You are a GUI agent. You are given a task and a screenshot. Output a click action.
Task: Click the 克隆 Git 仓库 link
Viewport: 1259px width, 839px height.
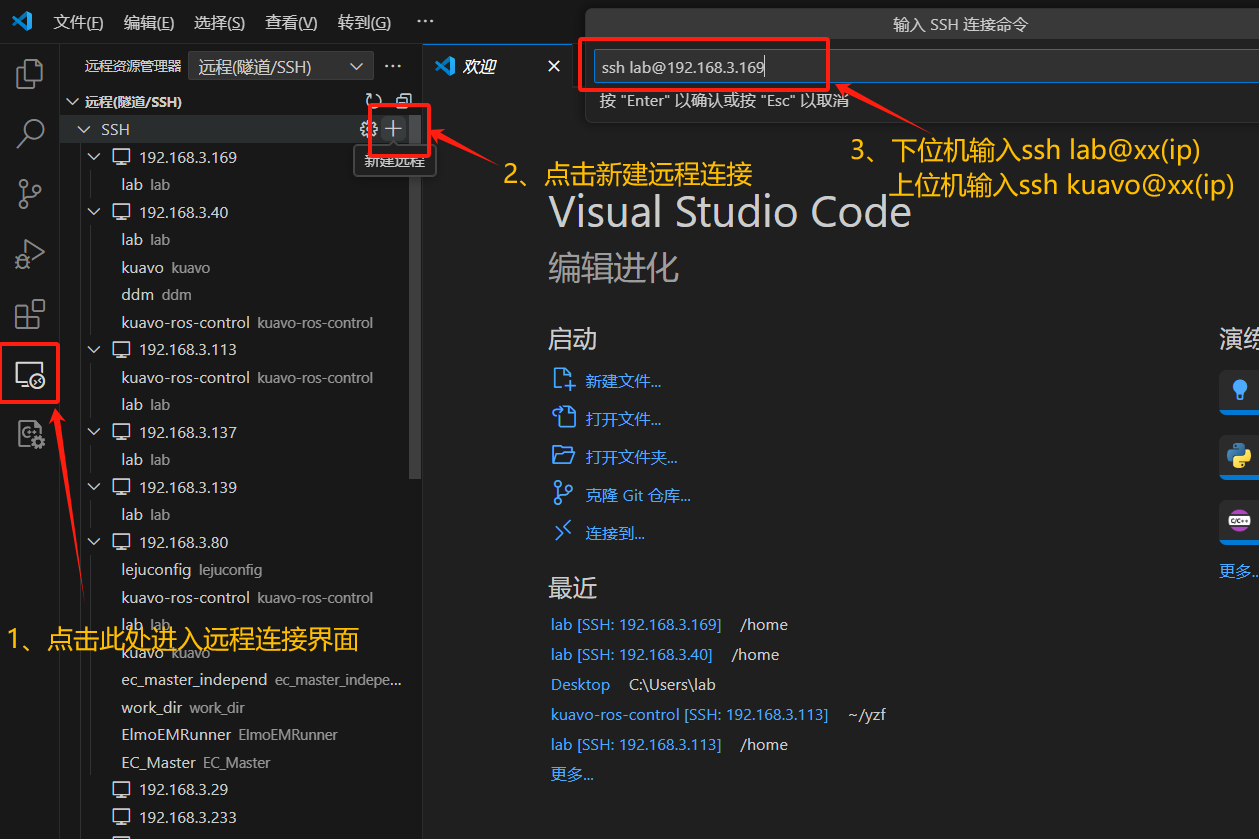click(x=637, y=495)
